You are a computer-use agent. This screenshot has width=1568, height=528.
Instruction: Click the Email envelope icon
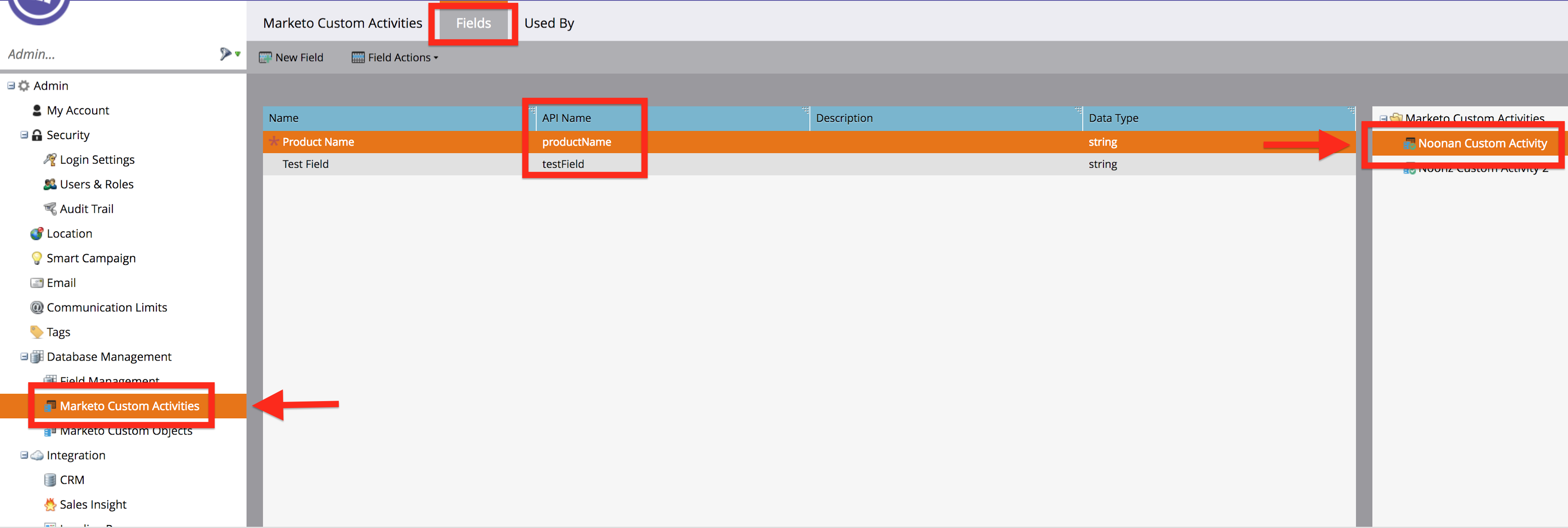click(36, 282)
